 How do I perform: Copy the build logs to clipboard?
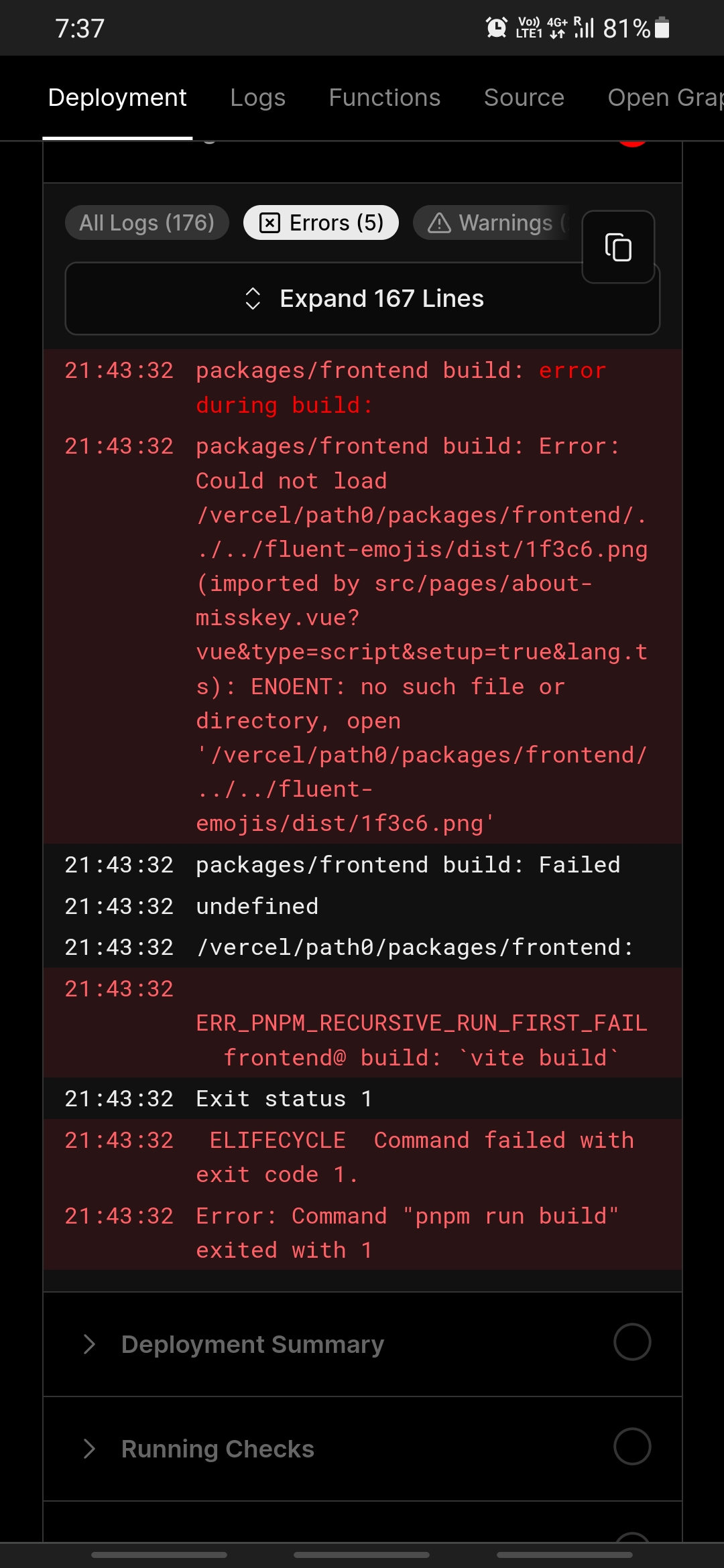click(x=617, y=247)
